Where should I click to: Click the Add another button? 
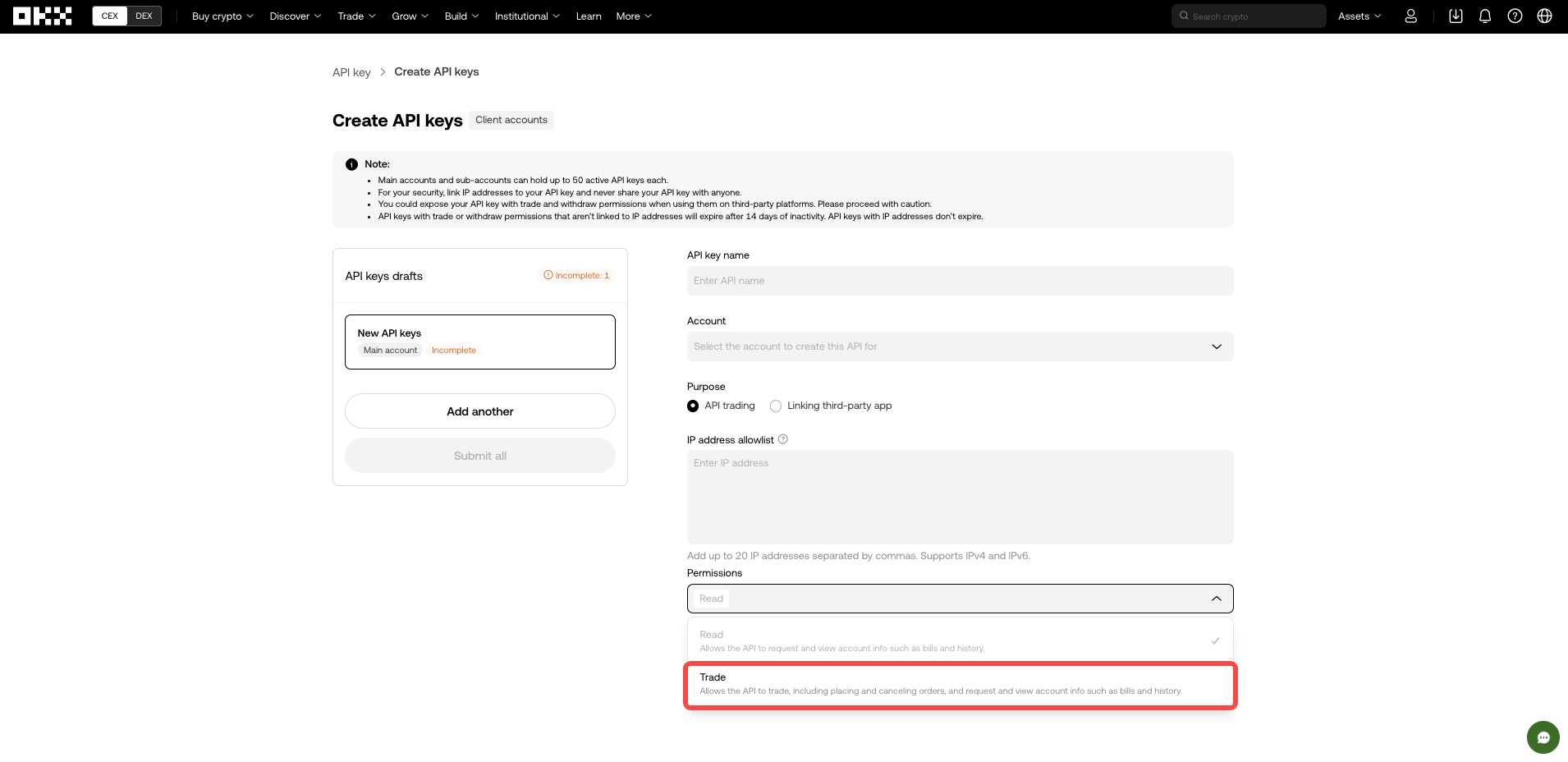coord(479,411)
